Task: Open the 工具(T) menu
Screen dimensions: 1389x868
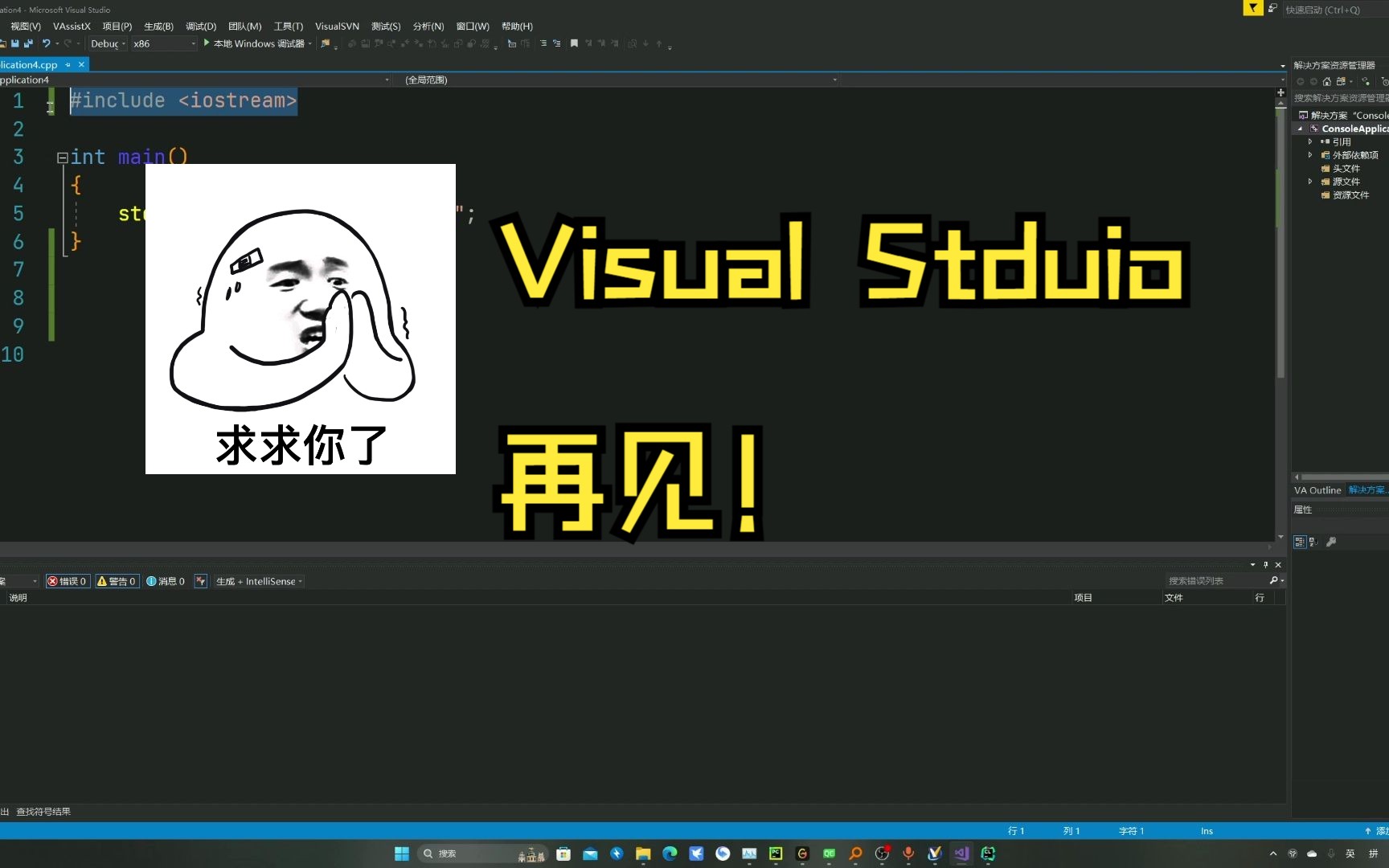Action: click(289, 27)
